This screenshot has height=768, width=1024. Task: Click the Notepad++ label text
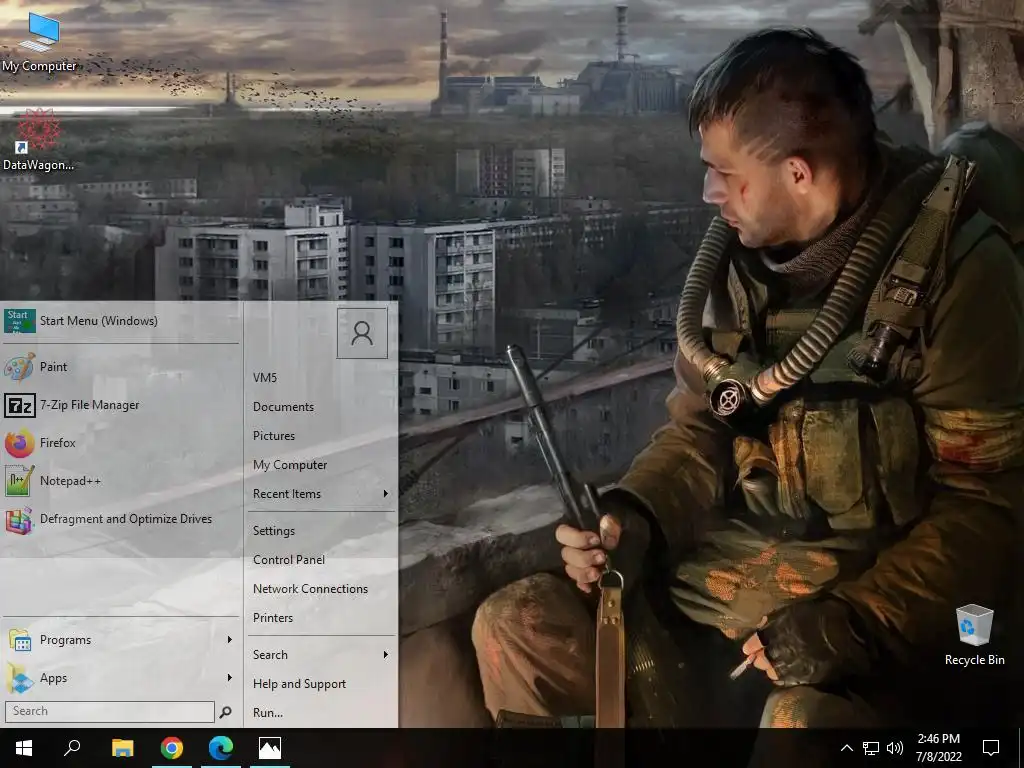[70, 481]
